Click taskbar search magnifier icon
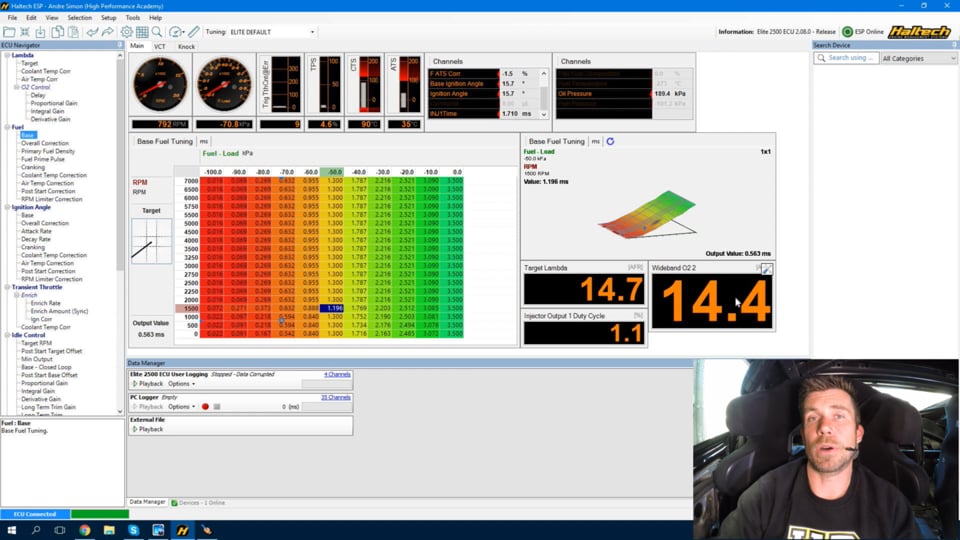The height and width of the screenshot is (540, 960). pyautogui.click(x=36, y=530)
